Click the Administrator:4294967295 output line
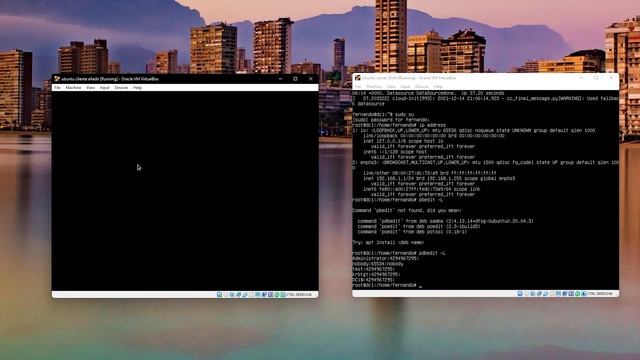This screenshot has height=360, width=640. pyautogui.click(x=385, y=258)
